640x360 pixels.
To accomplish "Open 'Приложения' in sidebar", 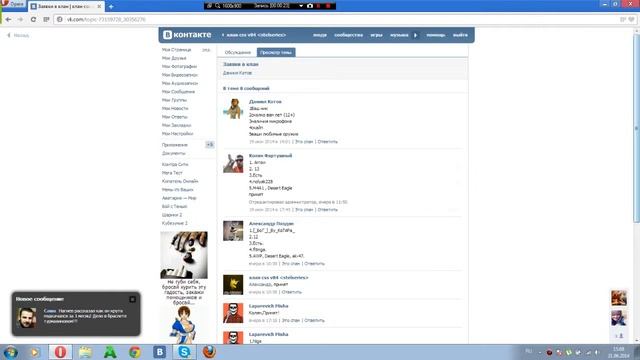I will (175, 145).
